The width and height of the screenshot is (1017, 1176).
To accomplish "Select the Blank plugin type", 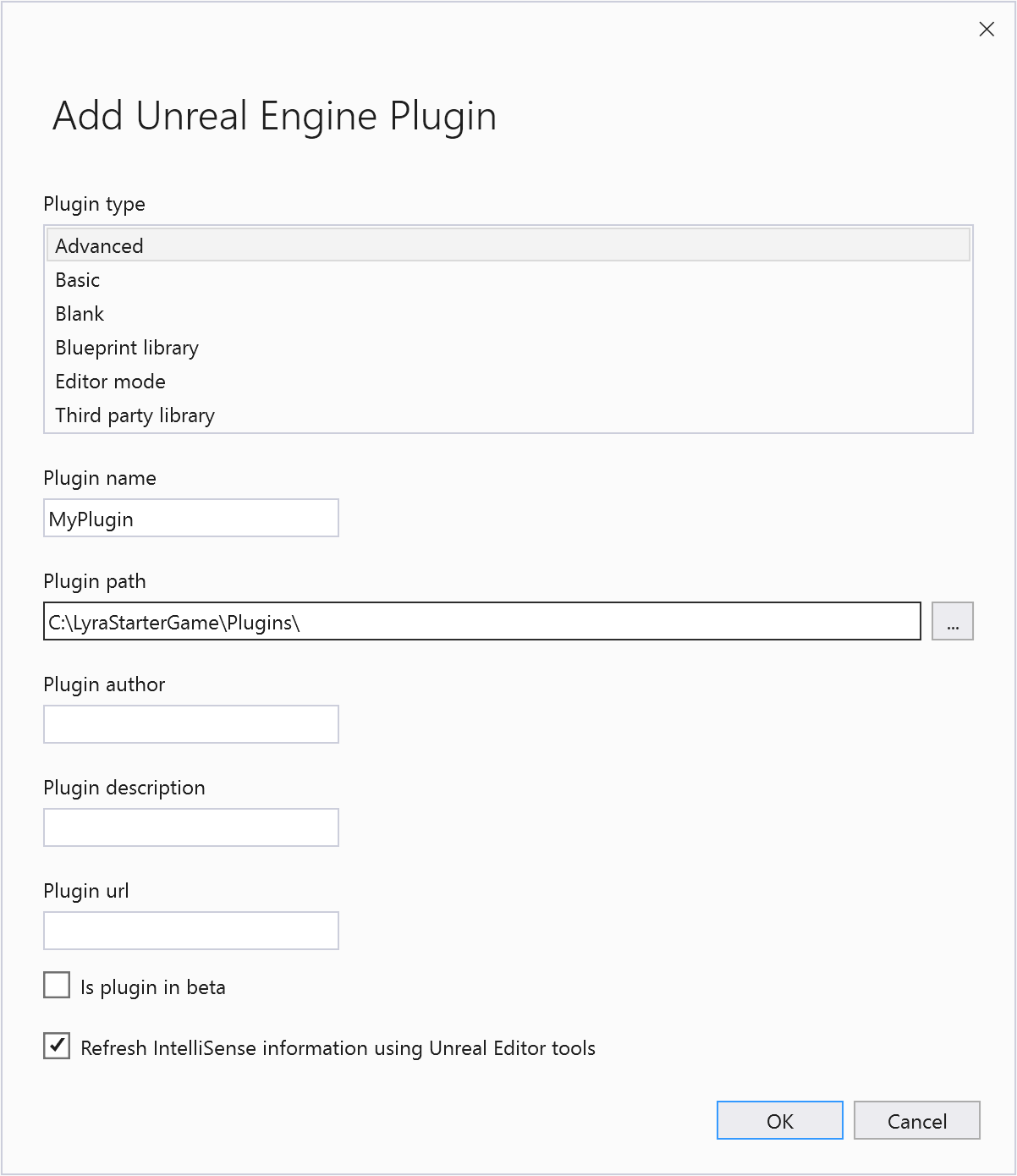I will tap(79, 314).
